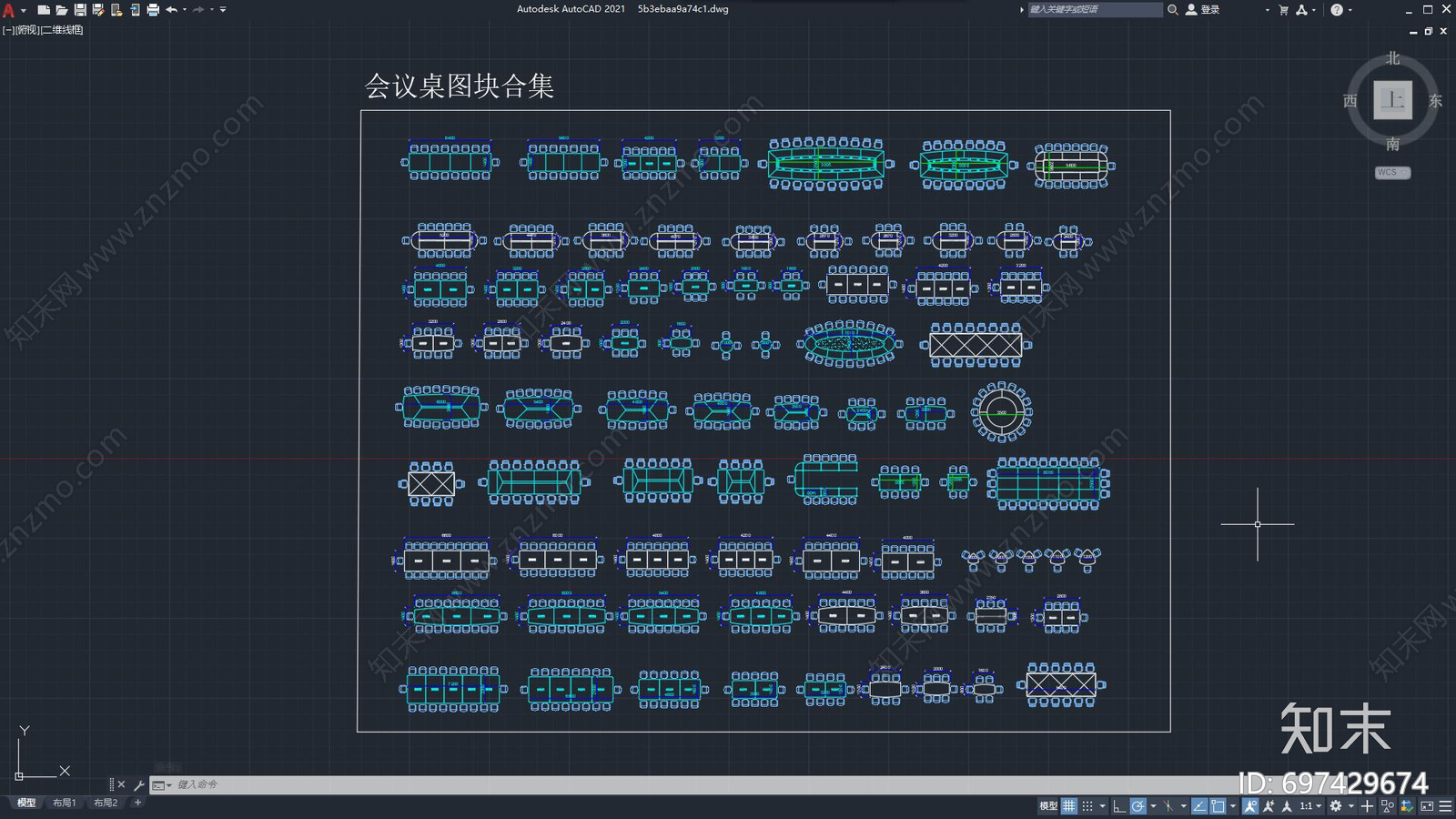Open a file with the Open folder icon
This screenshot has width=1456, height=819.
[x=61, y=9]
